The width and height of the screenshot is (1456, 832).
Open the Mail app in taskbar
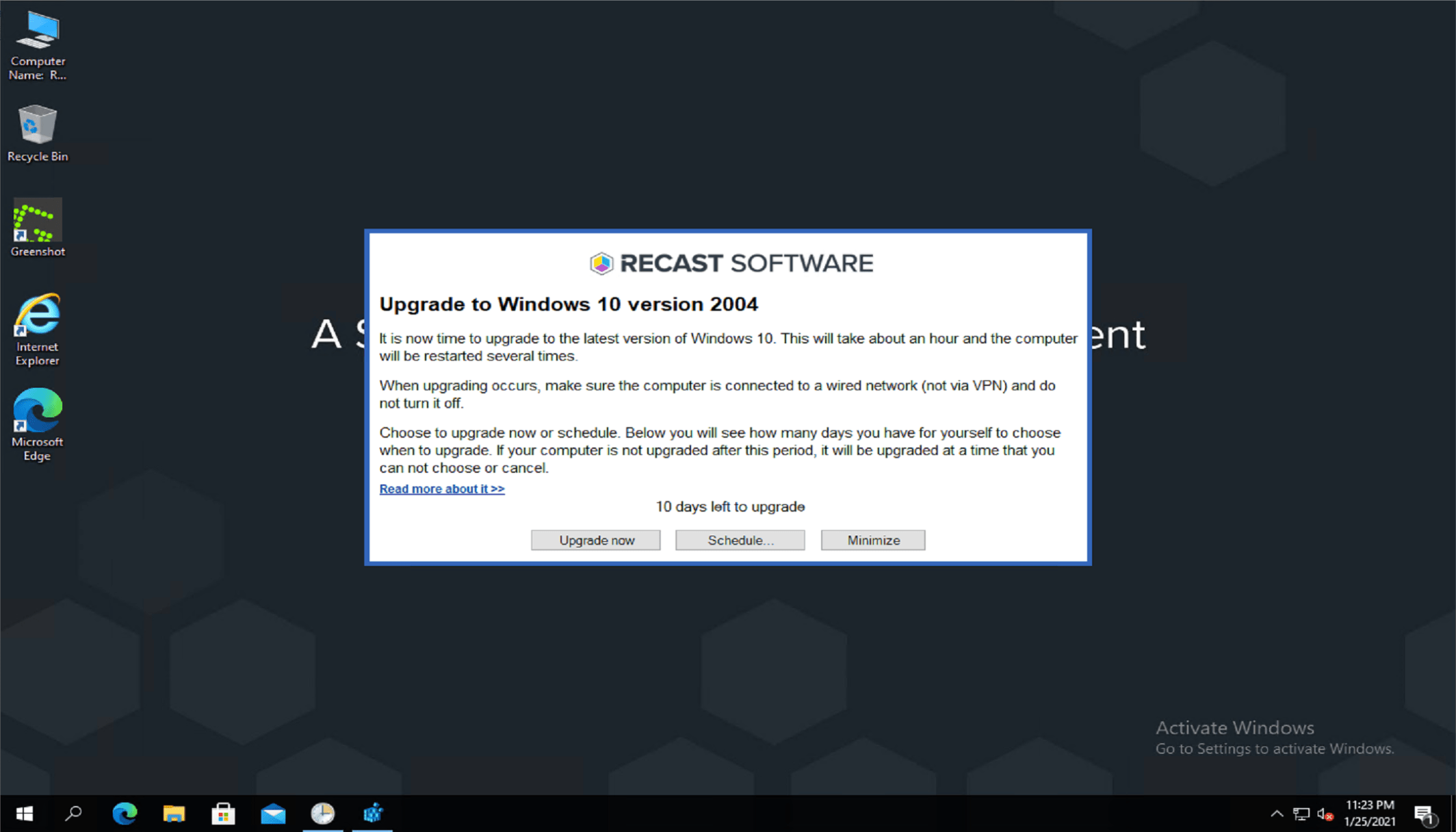click(273, 814)
